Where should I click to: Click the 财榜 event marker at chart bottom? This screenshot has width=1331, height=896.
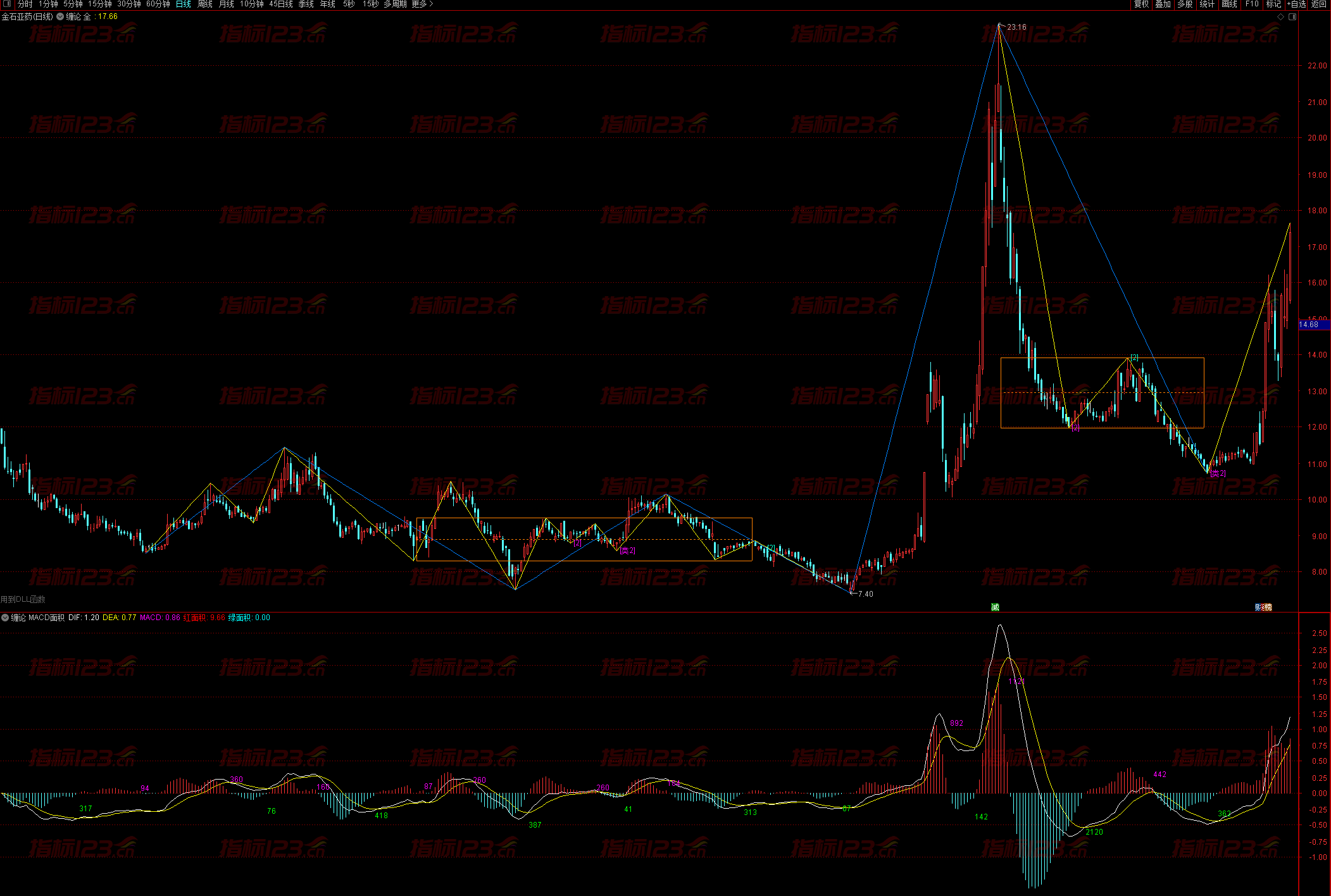(1263, 607)
